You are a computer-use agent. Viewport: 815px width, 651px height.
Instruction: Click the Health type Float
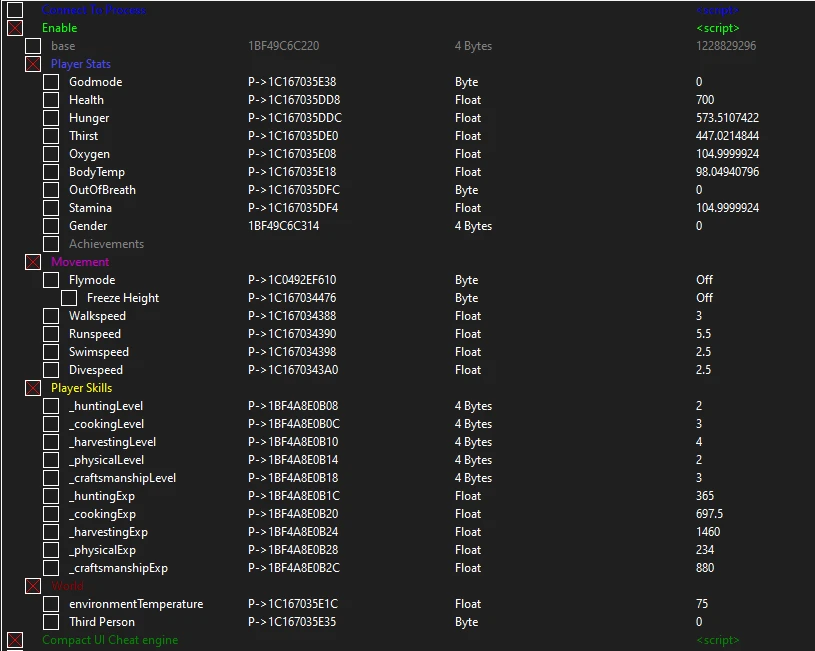(x=468, y=100)
